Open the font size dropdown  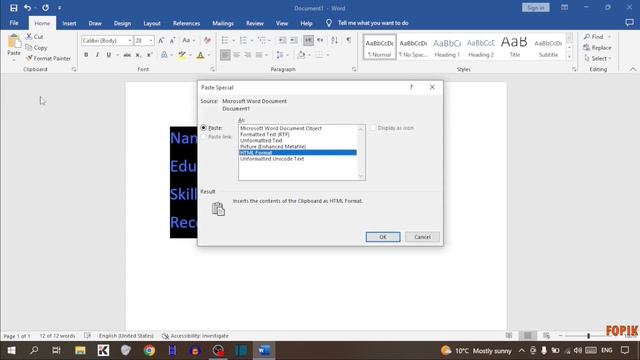point(151,40)
